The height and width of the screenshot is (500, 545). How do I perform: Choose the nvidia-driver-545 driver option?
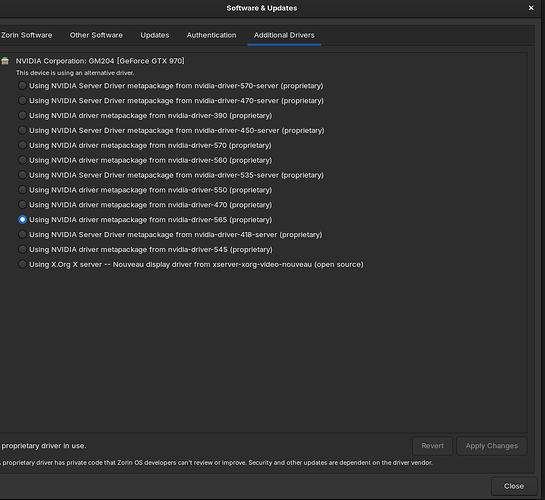tap(22, 249)
